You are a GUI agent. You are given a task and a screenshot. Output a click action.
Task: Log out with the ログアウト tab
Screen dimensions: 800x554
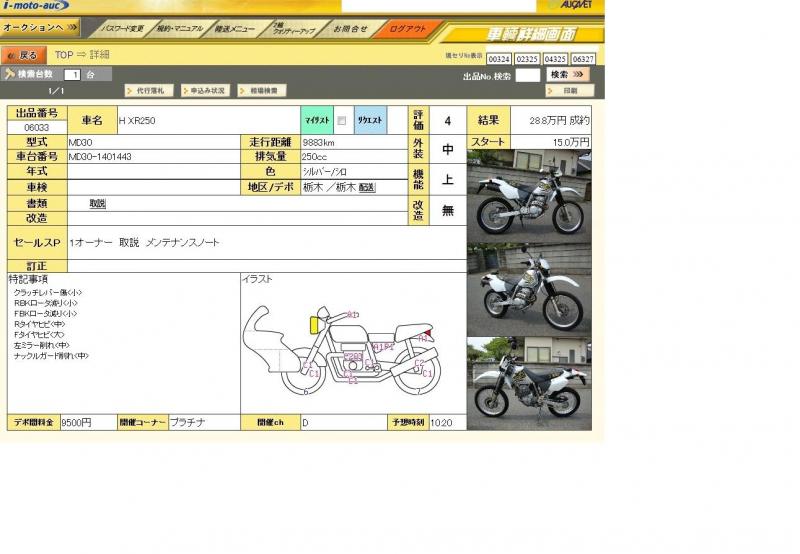pos(407,29)
